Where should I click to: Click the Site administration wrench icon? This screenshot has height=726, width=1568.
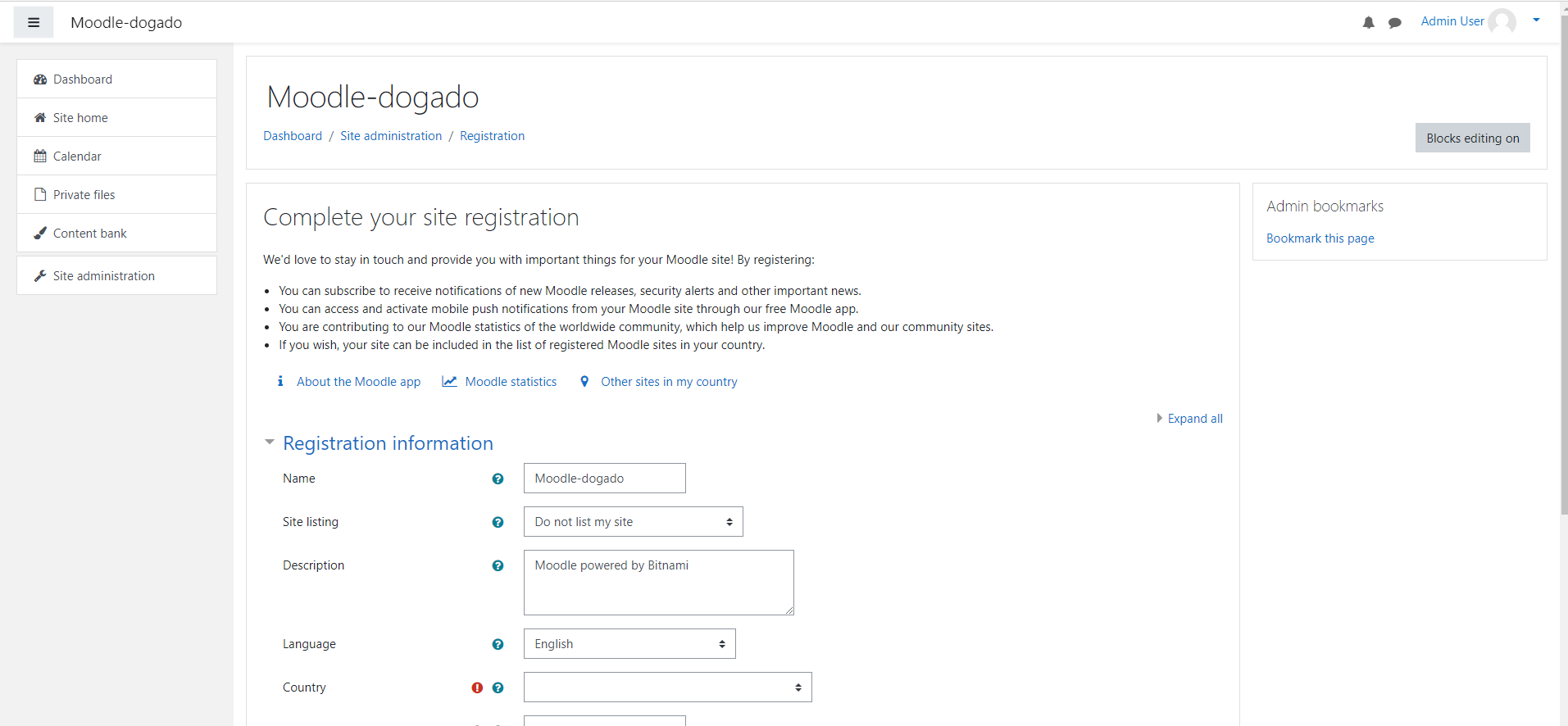click(x=40, y=276)
